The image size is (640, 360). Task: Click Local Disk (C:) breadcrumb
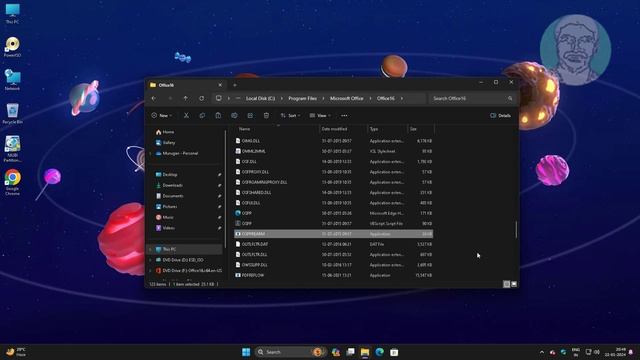tap(260, 98)
